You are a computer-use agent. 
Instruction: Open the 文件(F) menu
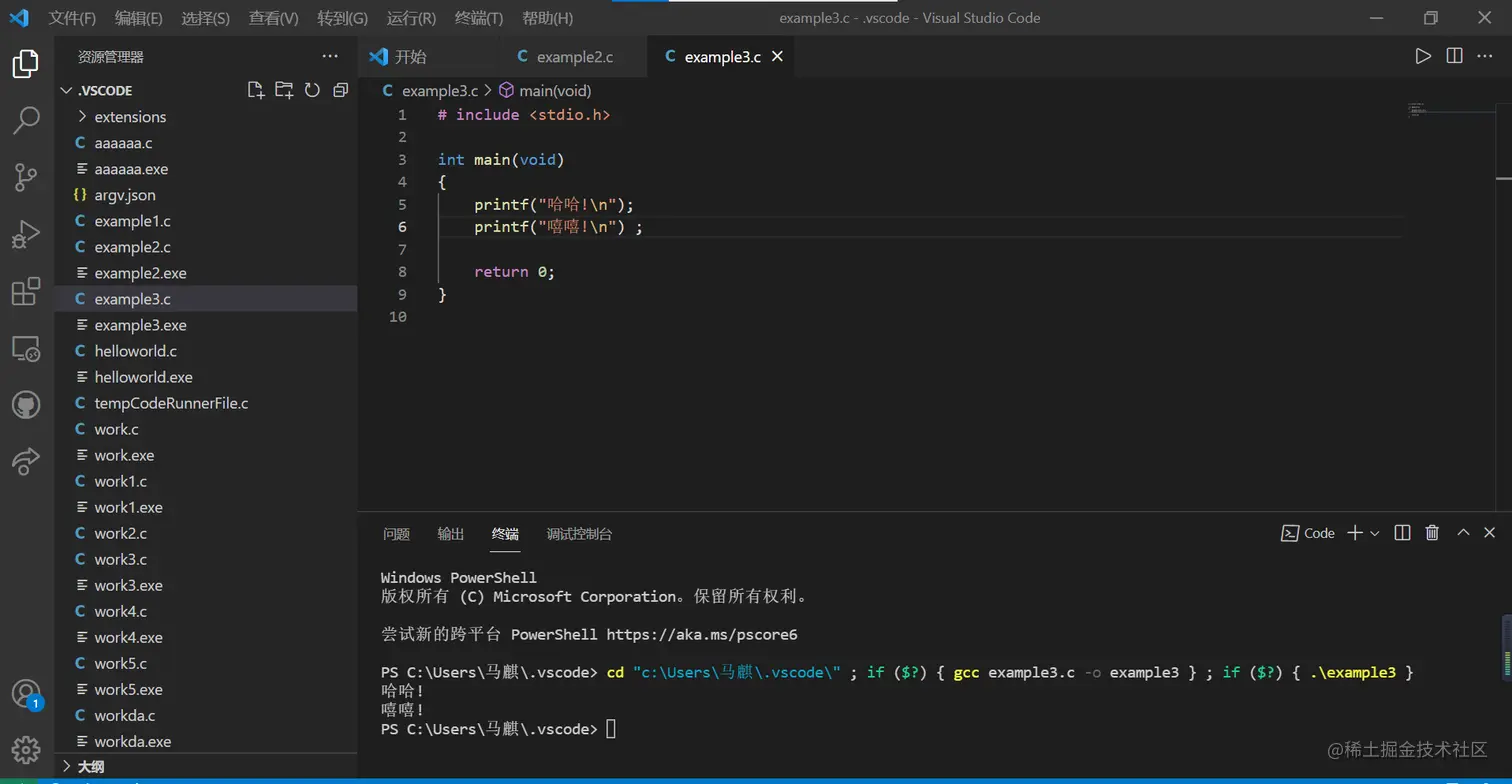coord(72,18)
